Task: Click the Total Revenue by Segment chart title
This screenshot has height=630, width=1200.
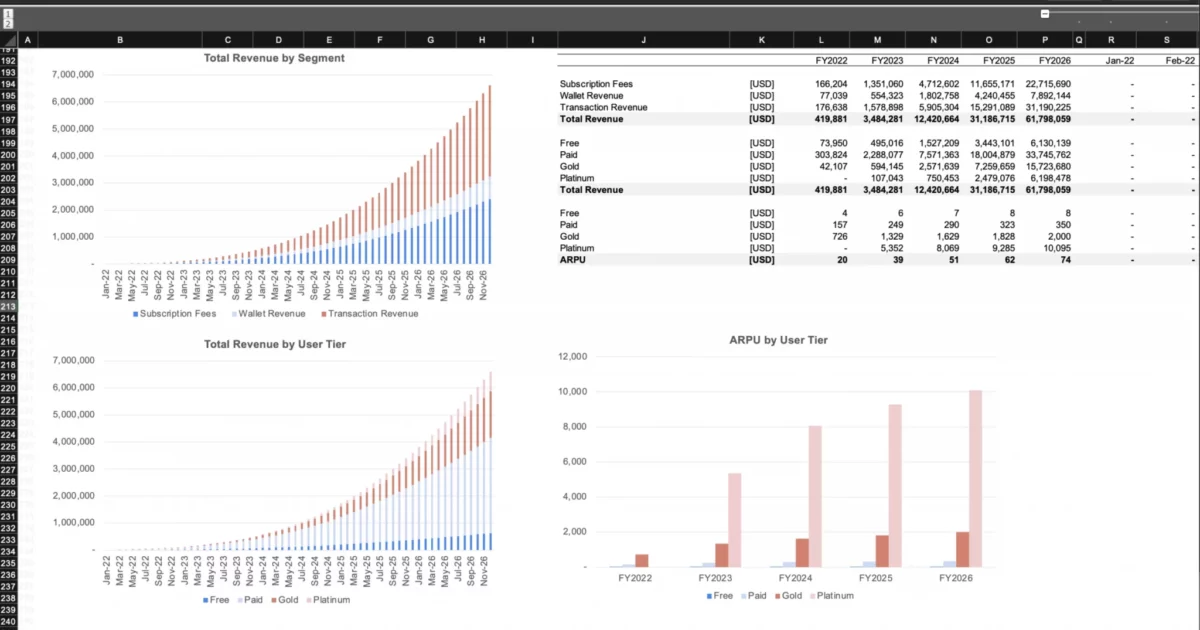Action: click(274, 58)
